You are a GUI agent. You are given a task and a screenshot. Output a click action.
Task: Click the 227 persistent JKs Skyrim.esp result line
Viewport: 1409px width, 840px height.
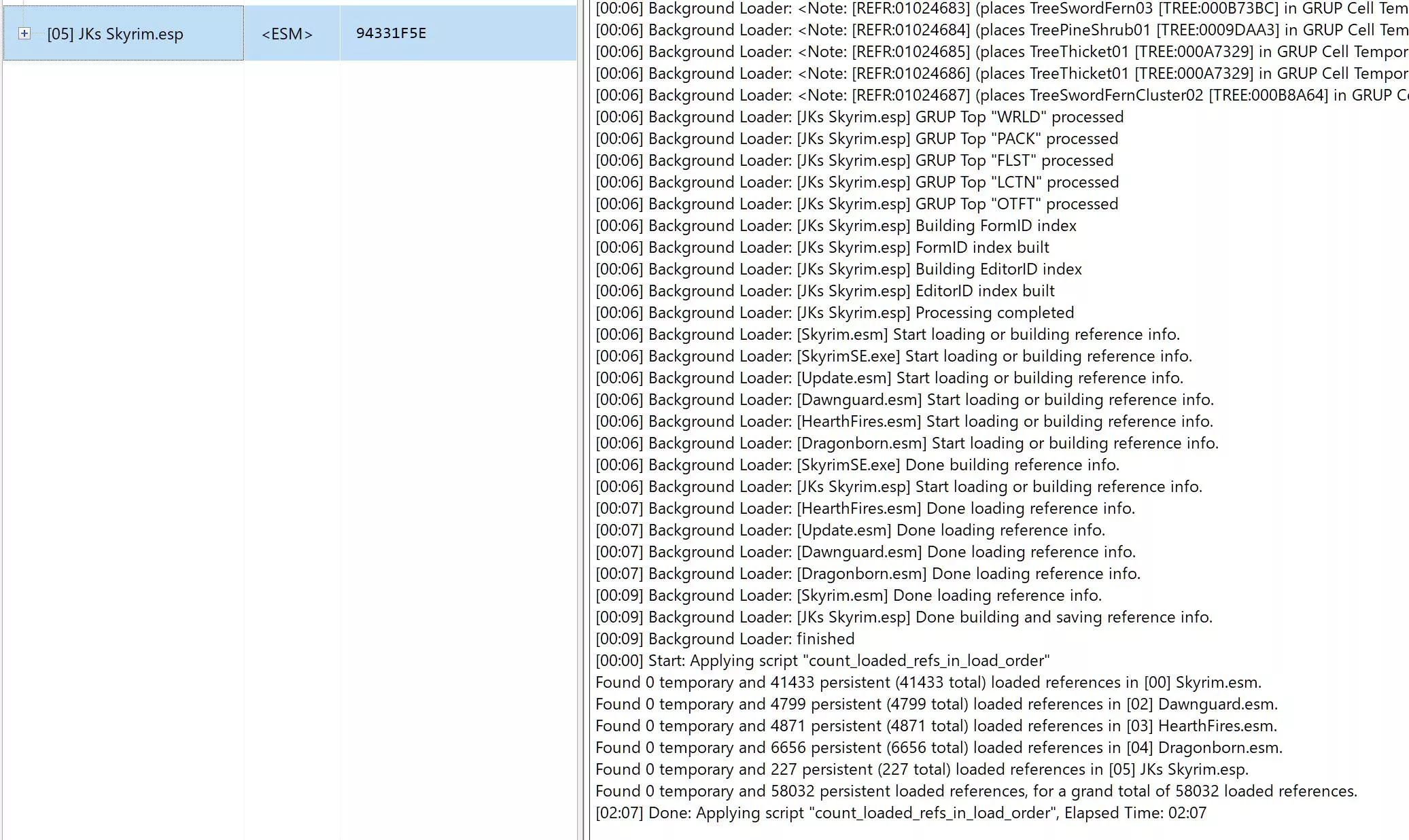tap(922, 769)
